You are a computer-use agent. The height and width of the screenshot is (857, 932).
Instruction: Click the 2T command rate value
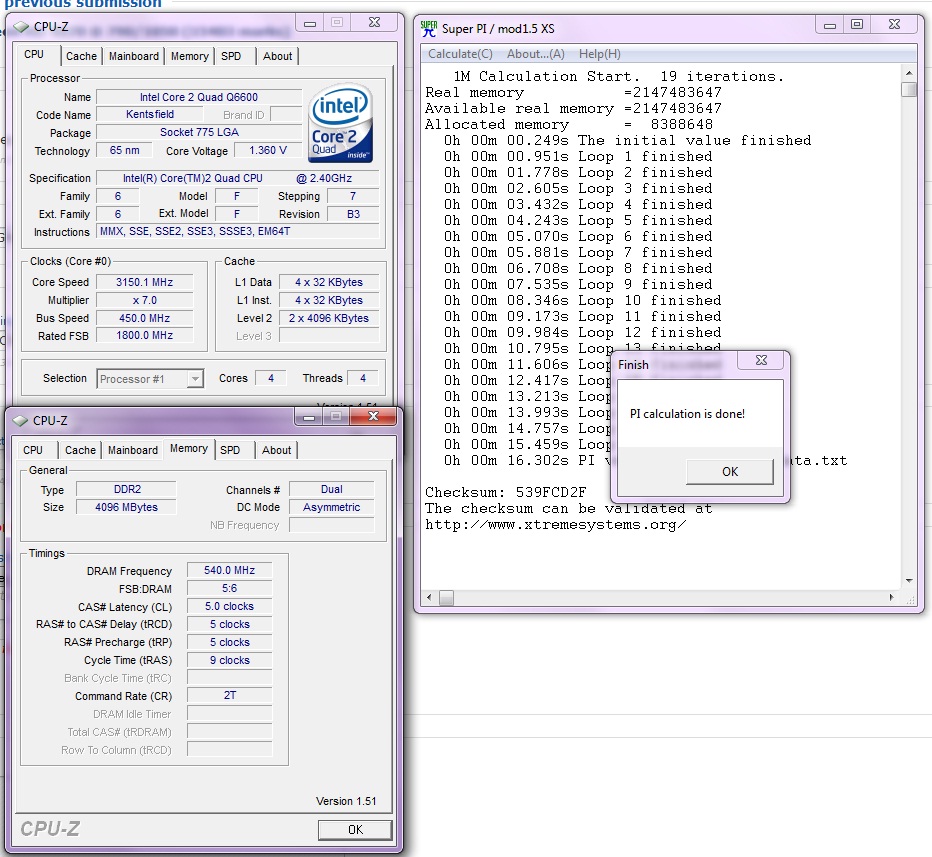(x=229, y=695)
